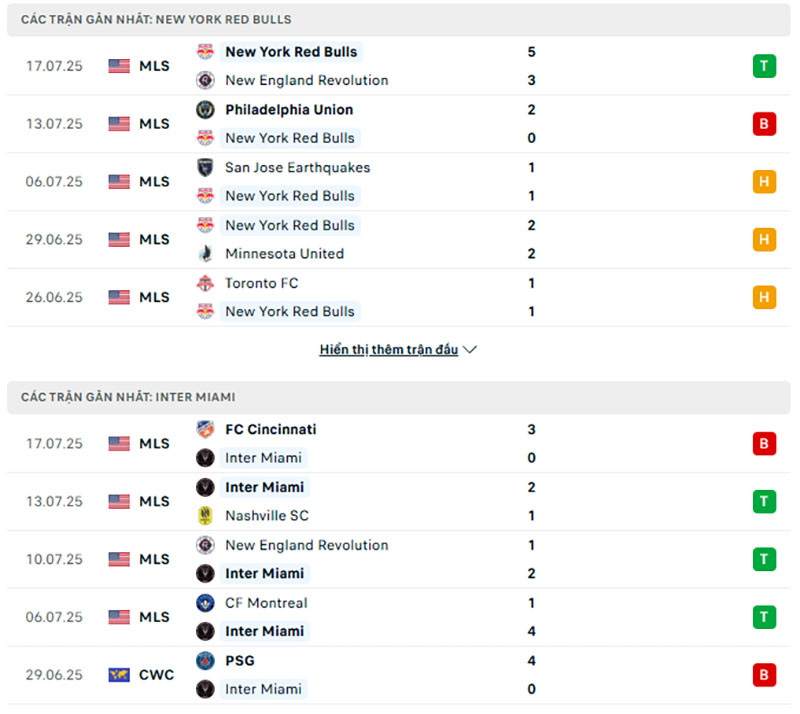This screenshot has width=800, height=714.
Task: Expand more matches with the chevron arrow
Action: coord(469,350)
